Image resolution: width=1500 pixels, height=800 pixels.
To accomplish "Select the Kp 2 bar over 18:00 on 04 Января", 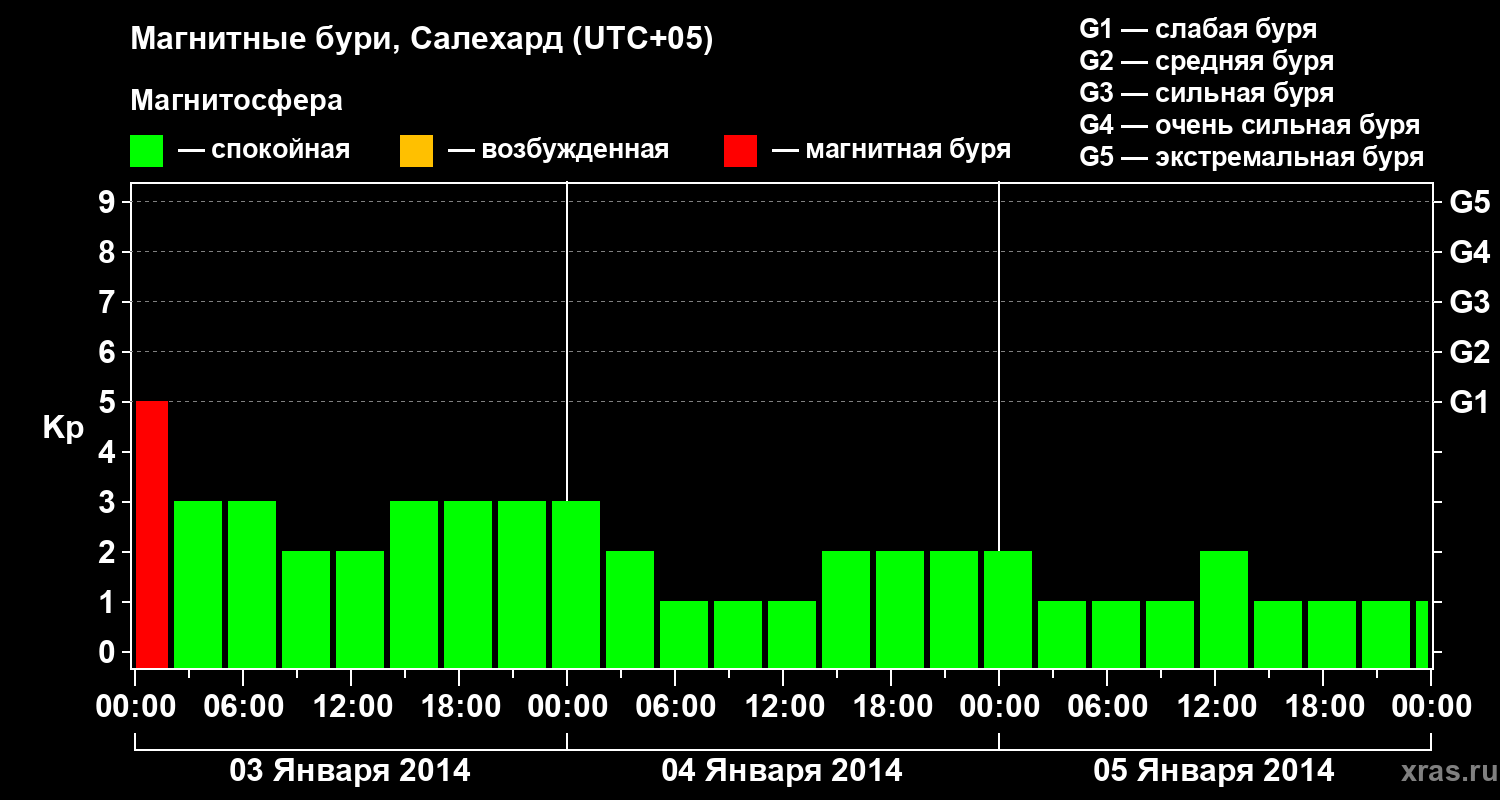I will coord(900,609).
